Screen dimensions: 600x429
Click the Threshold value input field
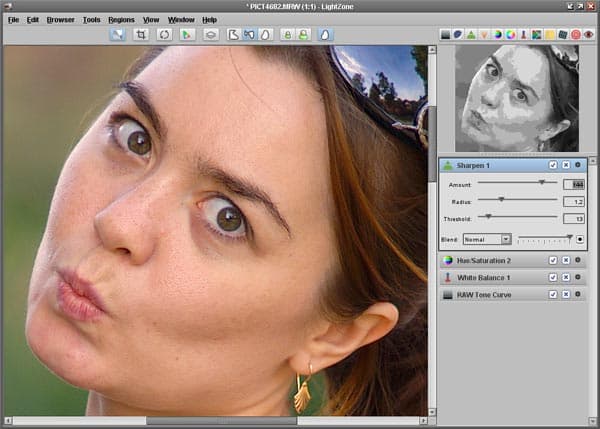573,218
